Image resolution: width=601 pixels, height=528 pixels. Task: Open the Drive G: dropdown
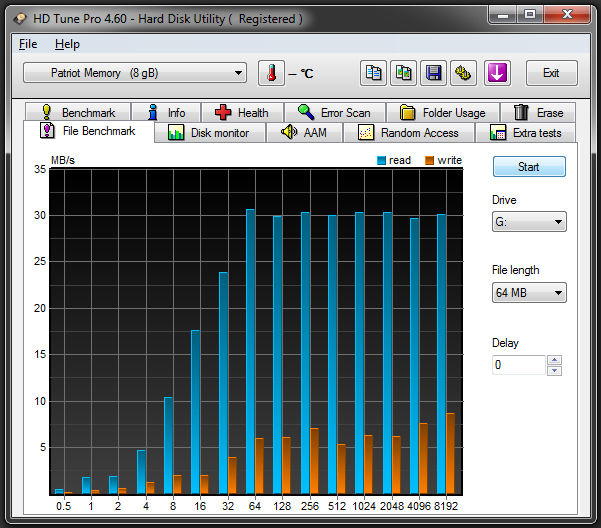(529, 222)
